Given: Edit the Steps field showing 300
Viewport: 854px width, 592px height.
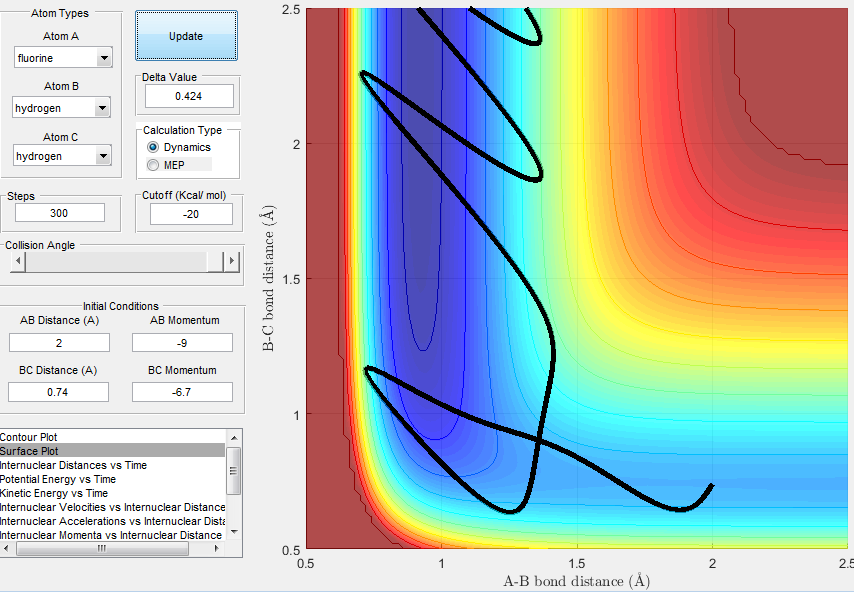Looking at the screenshot, I should 59,213.
